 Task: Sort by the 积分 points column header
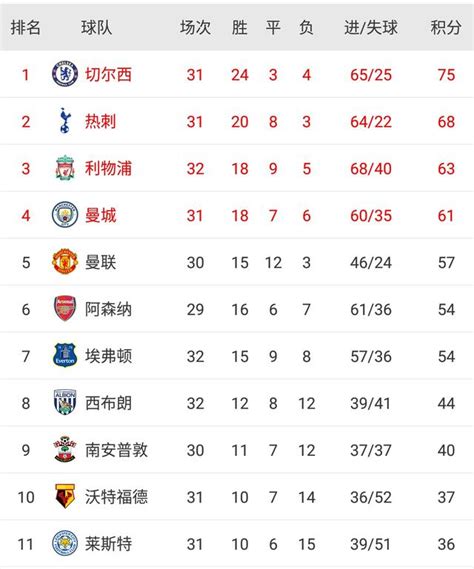pyautogui.click(x=446, y=28)
